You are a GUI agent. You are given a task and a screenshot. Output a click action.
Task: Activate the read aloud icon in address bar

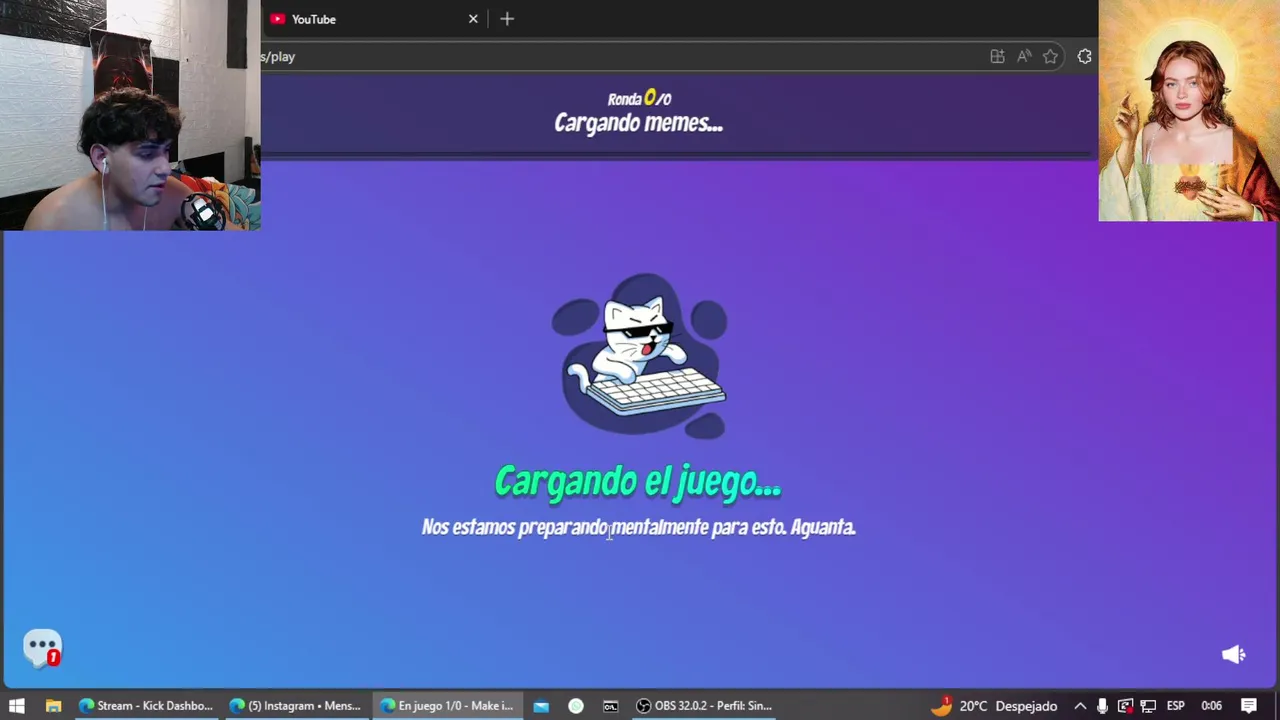1024,57
